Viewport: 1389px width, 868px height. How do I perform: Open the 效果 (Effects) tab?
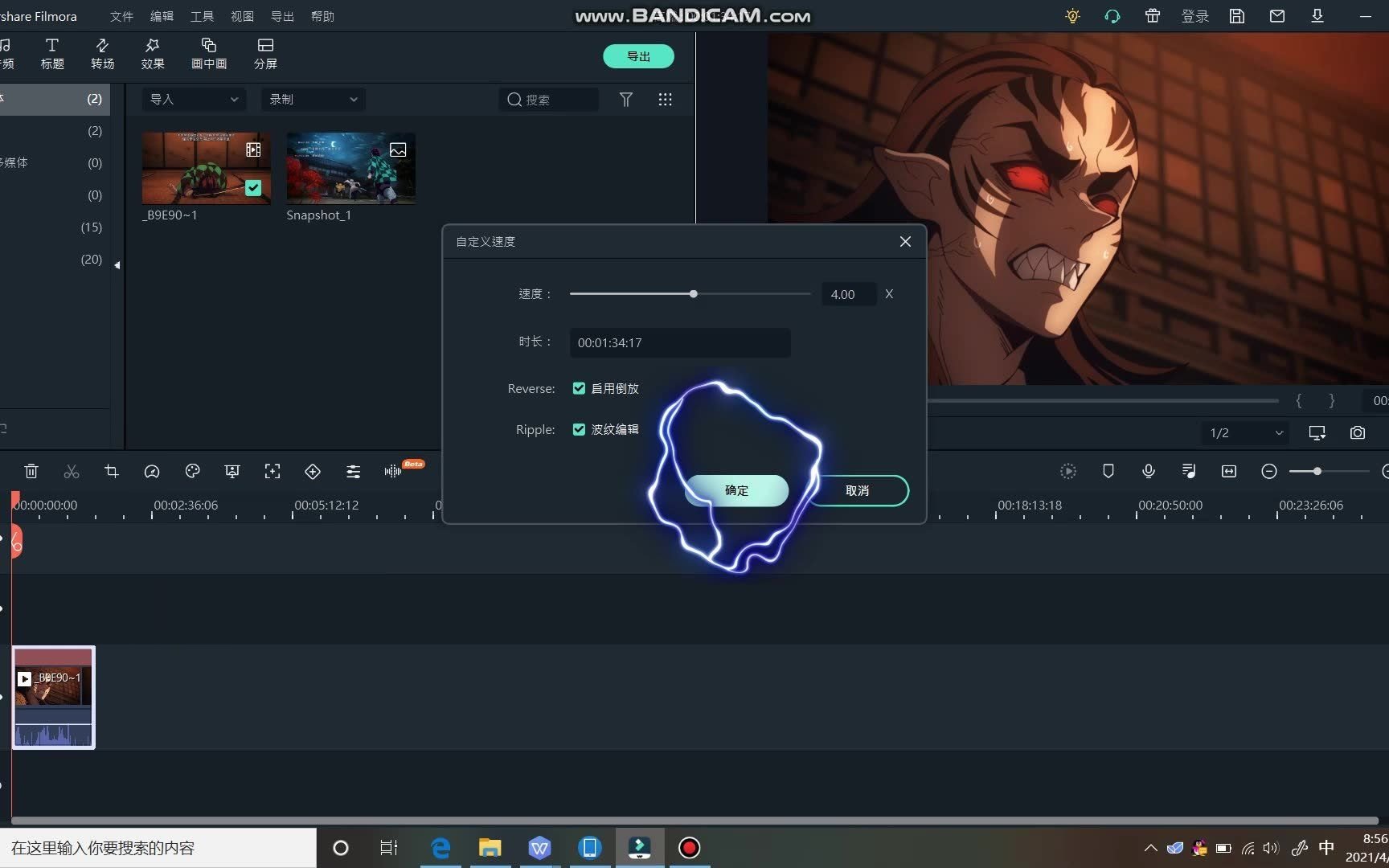[x=153, y=54]
